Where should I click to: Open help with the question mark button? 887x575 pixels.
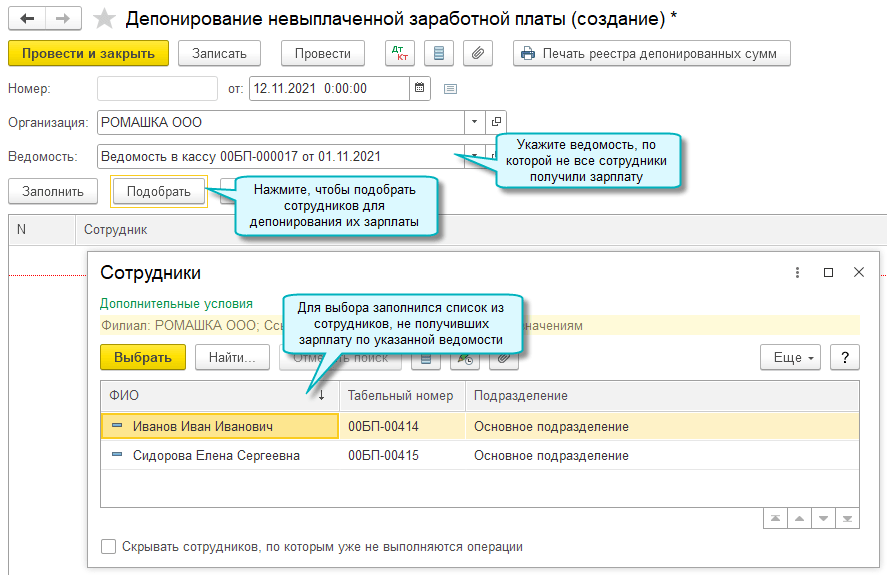pos(845,357)
